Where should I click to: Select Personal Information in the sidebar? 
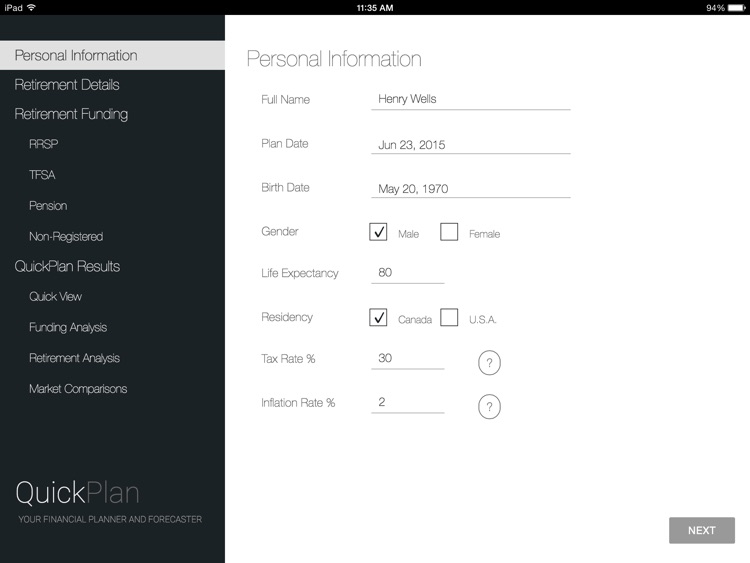[112, 55]
